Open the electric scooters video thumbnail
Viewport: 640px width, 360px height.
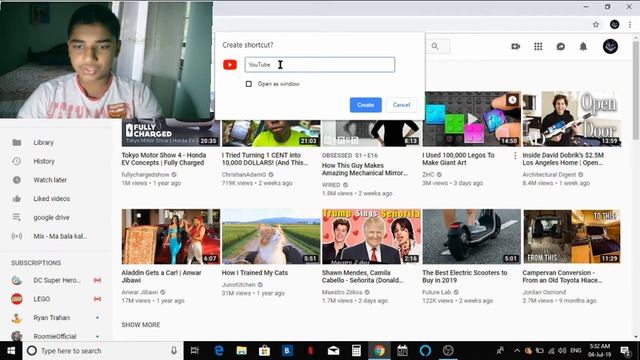click(471, 237)
